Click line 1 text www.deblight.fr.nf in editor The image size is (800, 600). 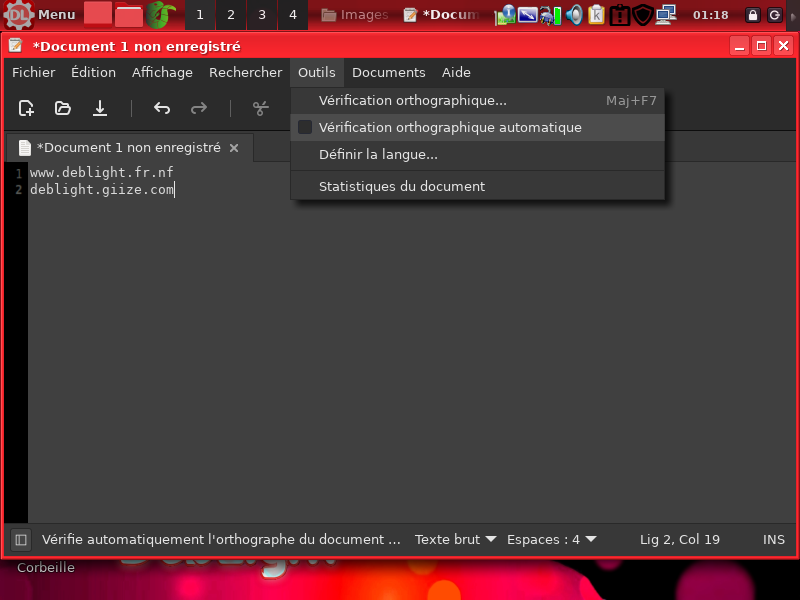tap(101, 173)
